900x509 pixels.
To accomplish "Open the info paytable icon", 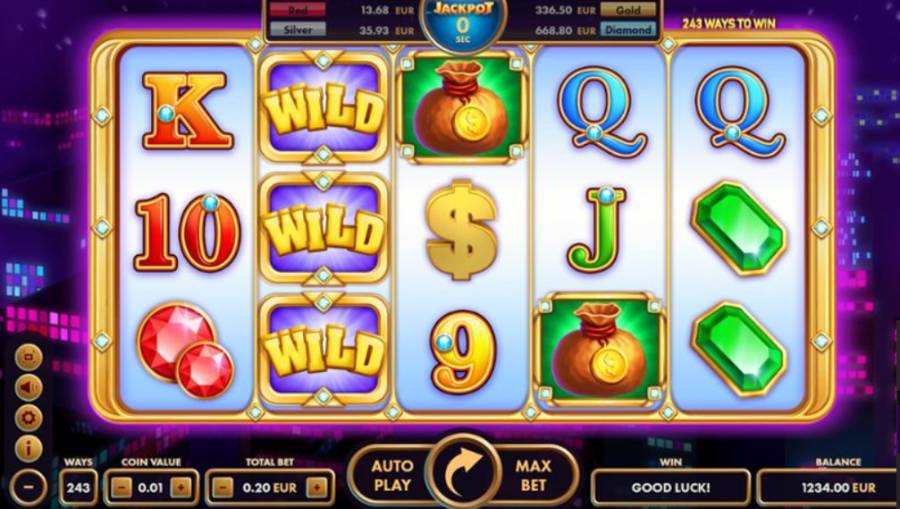I will [x=28, y=448].
